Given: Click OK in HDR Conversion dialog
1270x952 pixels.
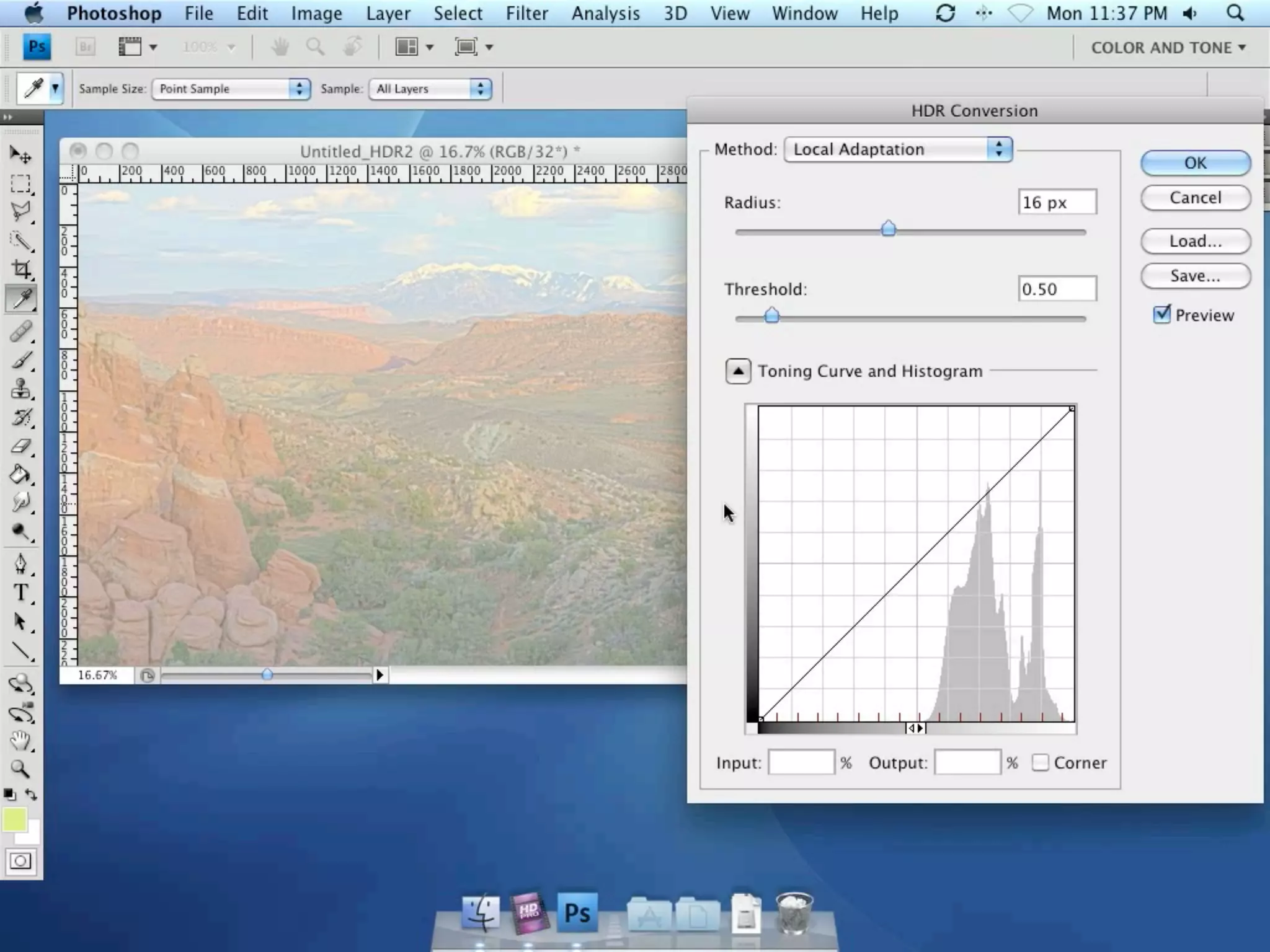Looking at the screenshot, I should pos(1195,163).
